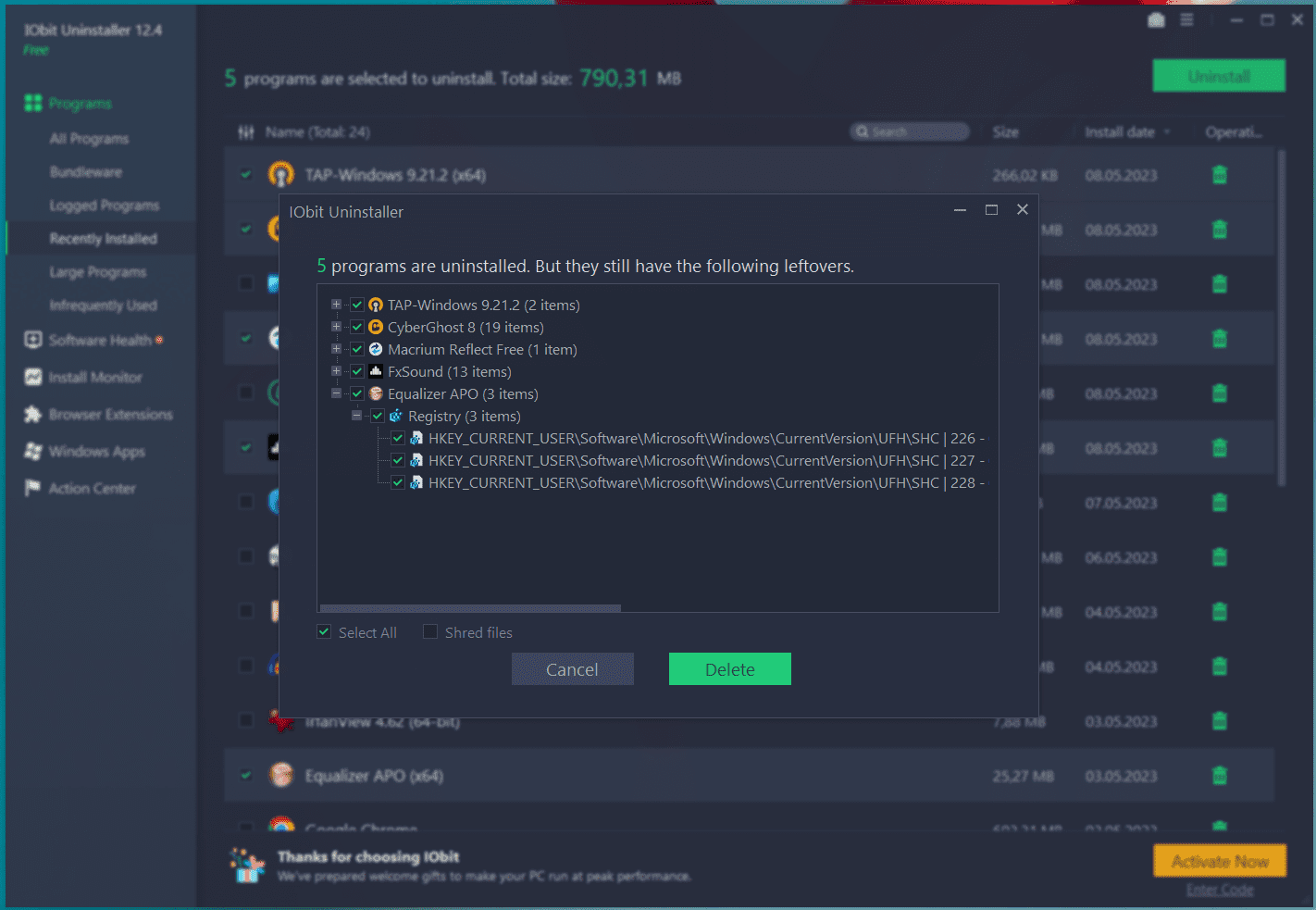
Task: Click the registry key icon for SHC | 226
Action: tap(416, 438)
